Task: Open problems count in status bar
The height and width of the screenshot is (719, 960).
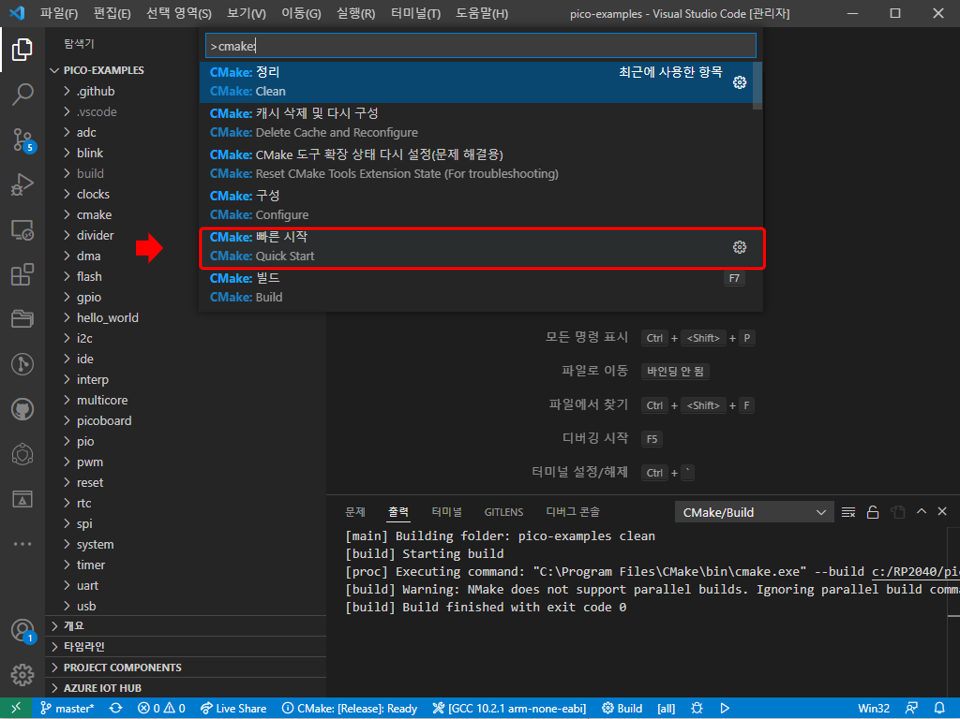Action: pos(162,708)
